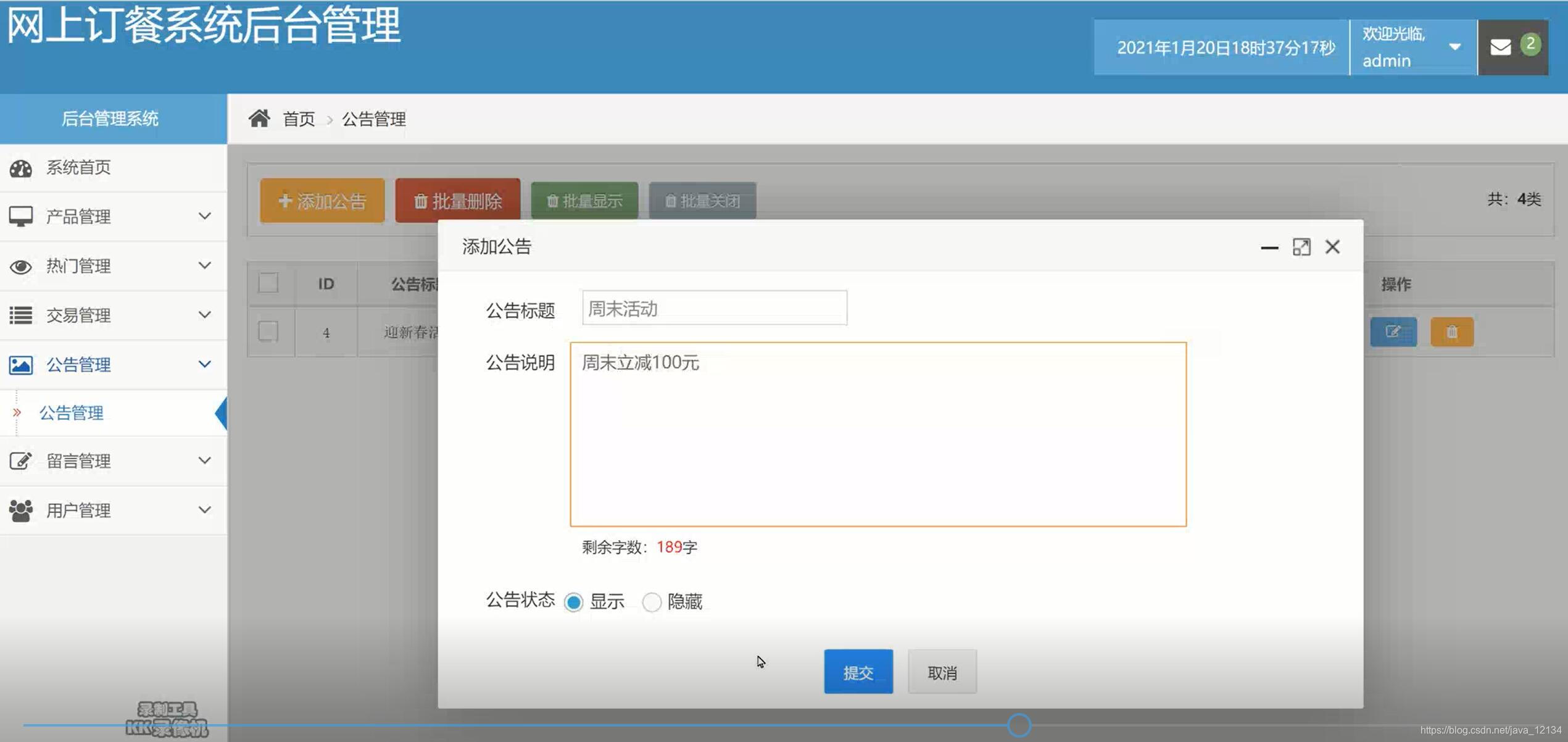Click the home icon in breadcrumb bar
Viewport: 1568px width, 742px height.
[x=260, y=118]
